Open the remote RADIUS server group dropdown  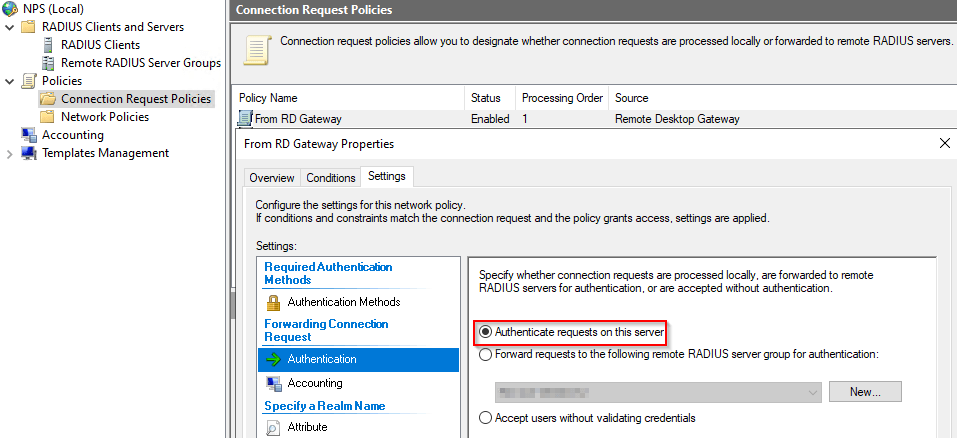coord(813,392)
